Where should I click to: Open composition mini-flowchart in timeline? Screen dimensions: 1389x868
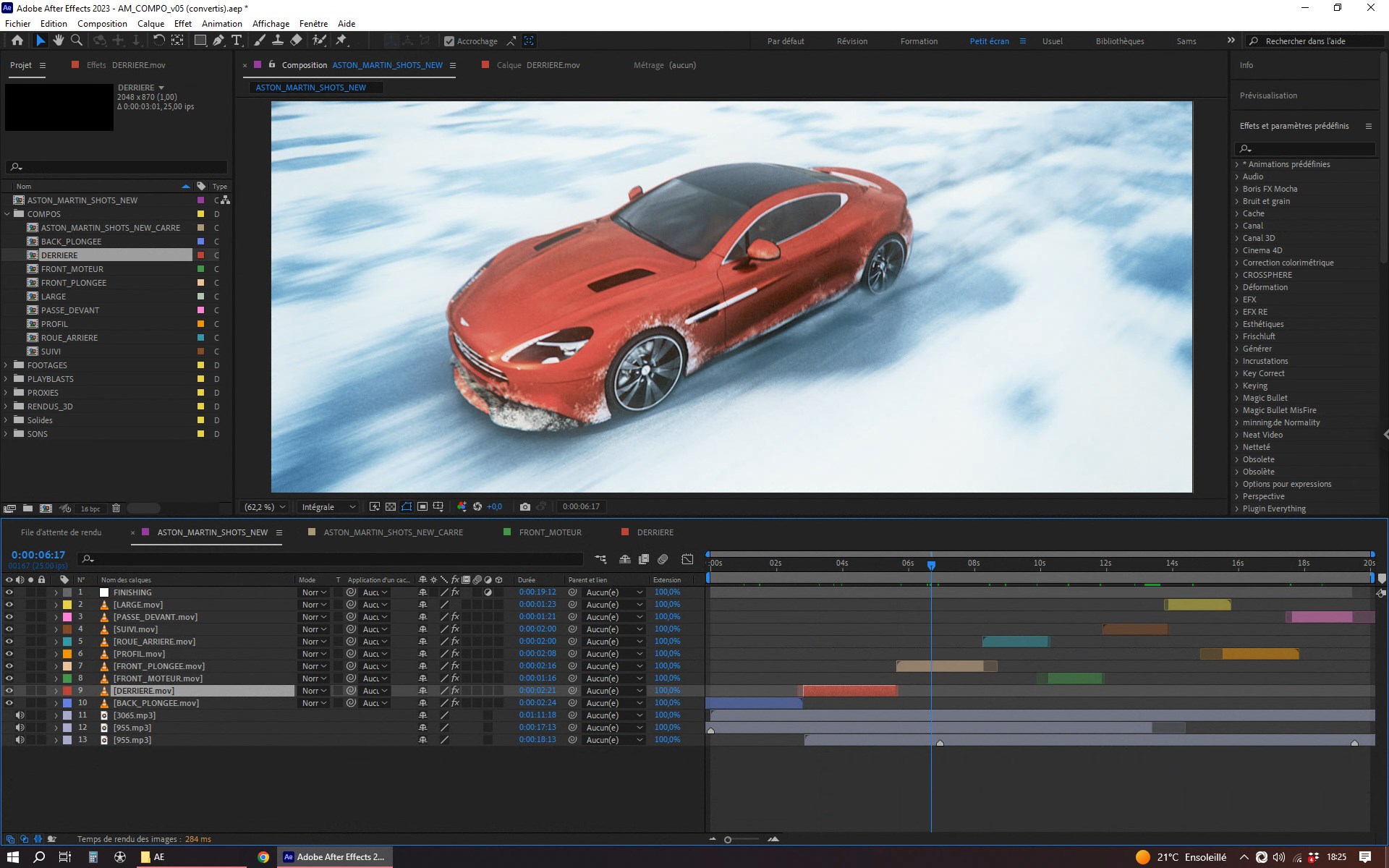pos(600,559)
